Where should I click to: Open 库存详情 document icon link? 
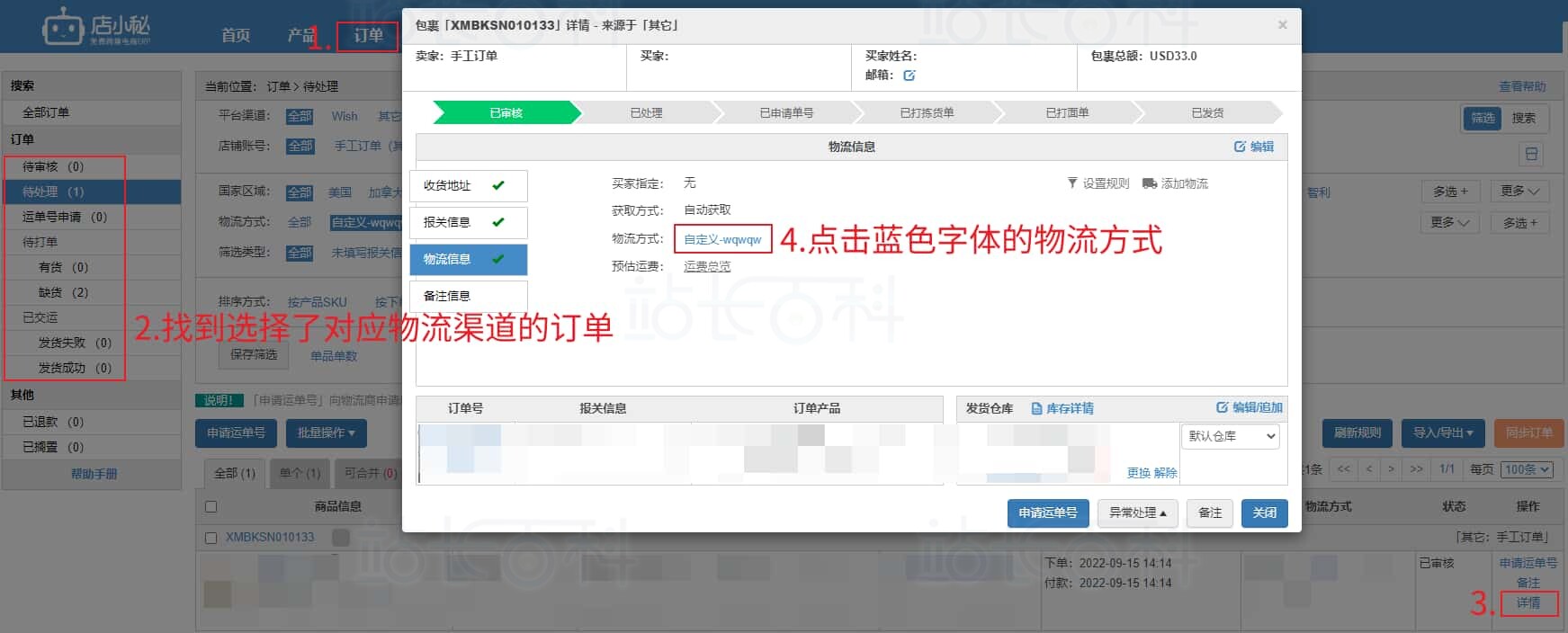click(1036, 408)
